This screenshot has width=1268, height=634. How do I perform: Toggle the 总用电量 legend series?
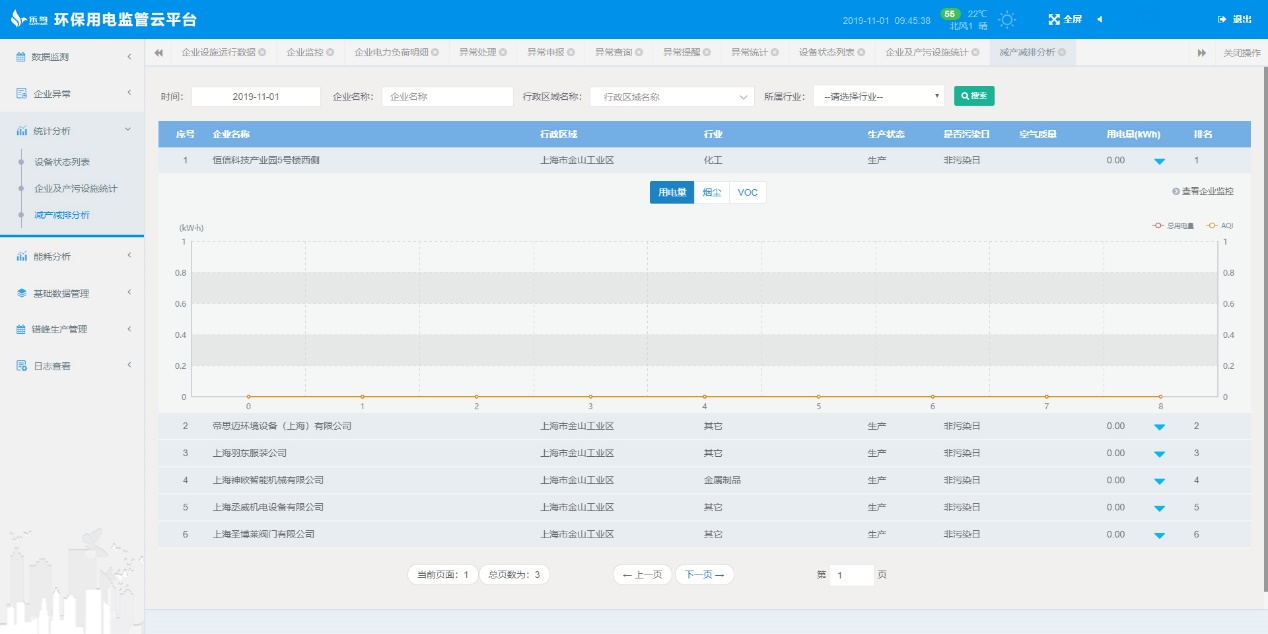tap(1173, 226)
